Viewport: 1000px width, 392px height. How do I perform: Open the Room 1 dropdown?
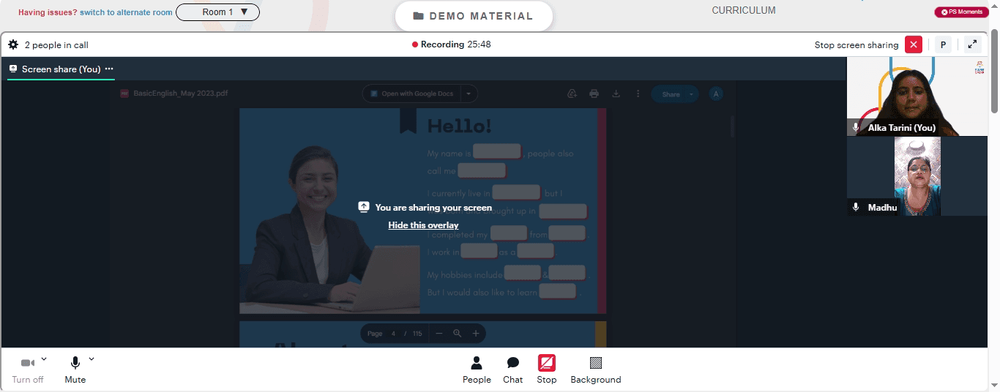(x=217, y=12)
